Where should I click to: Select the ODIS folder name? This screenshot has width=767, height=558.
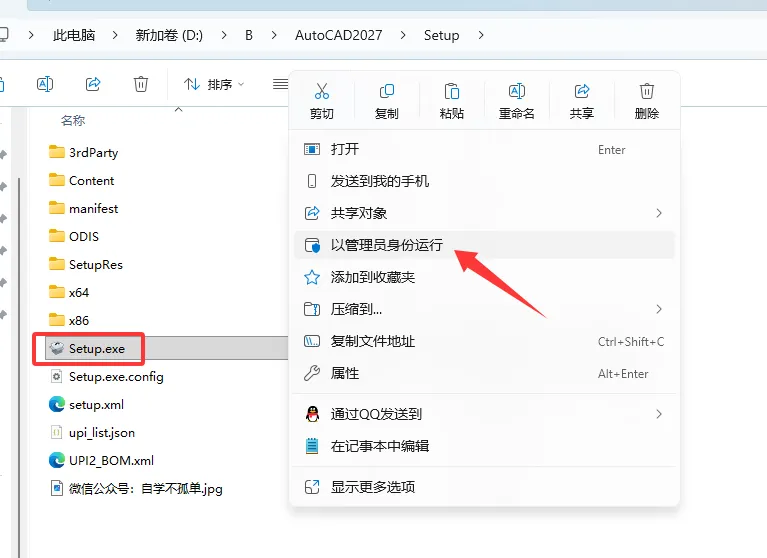pos(84,236)
